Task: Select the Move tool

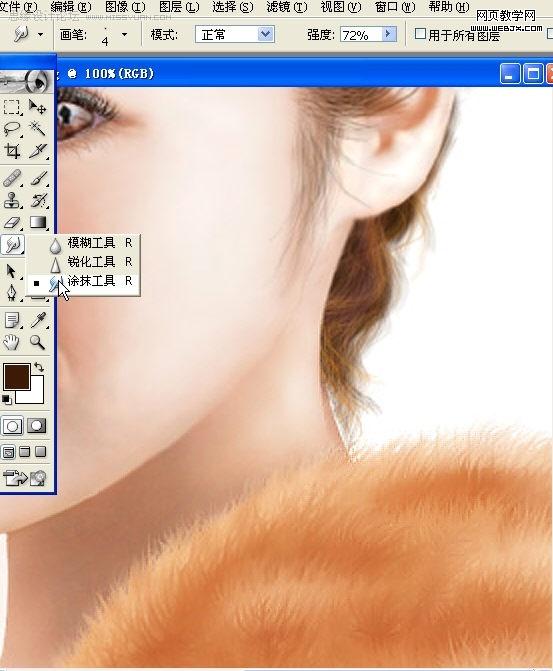Action: coord(38,107)
